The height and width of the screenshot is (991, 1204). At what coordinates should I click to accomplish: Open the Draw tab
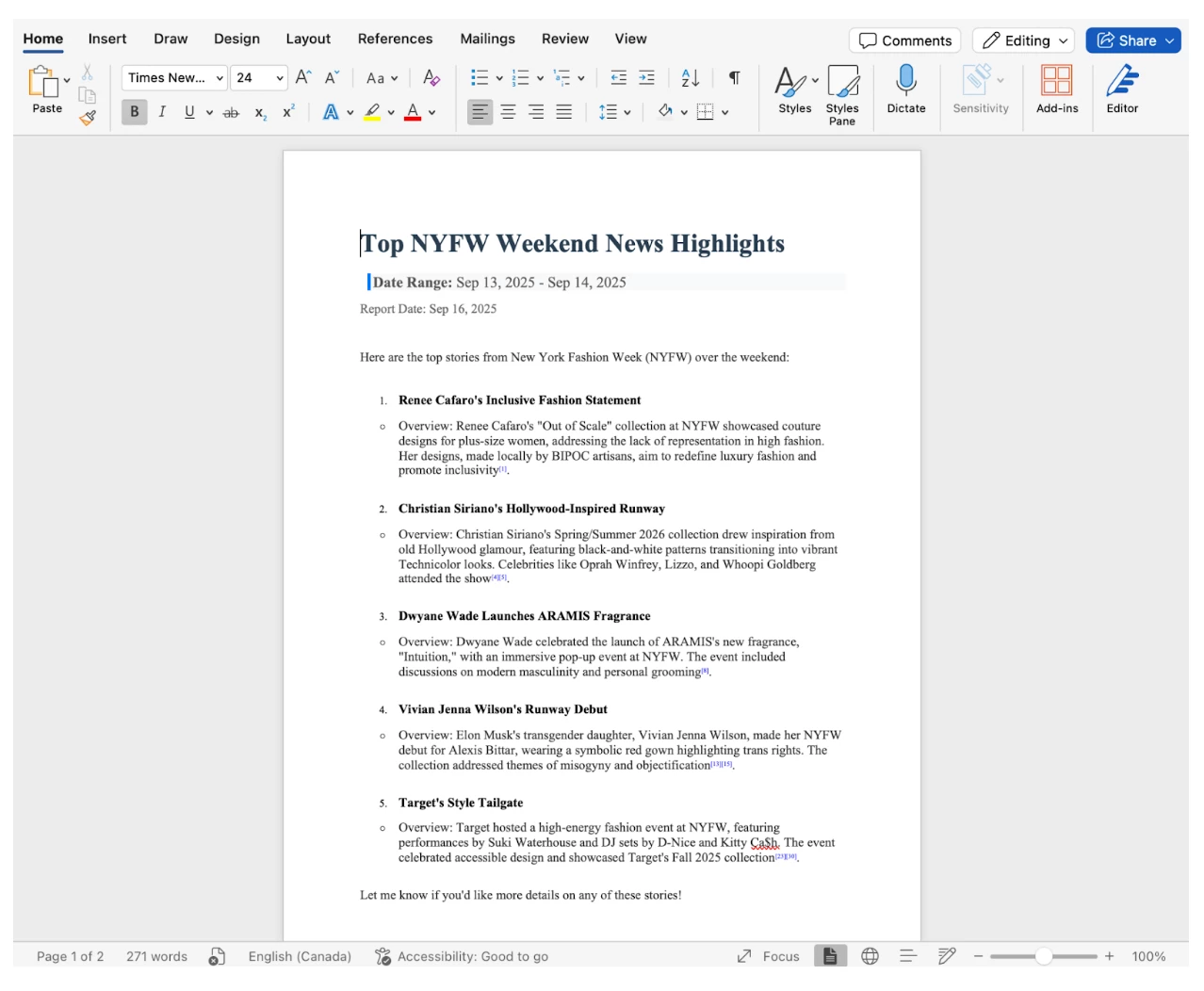pos(171,39)
